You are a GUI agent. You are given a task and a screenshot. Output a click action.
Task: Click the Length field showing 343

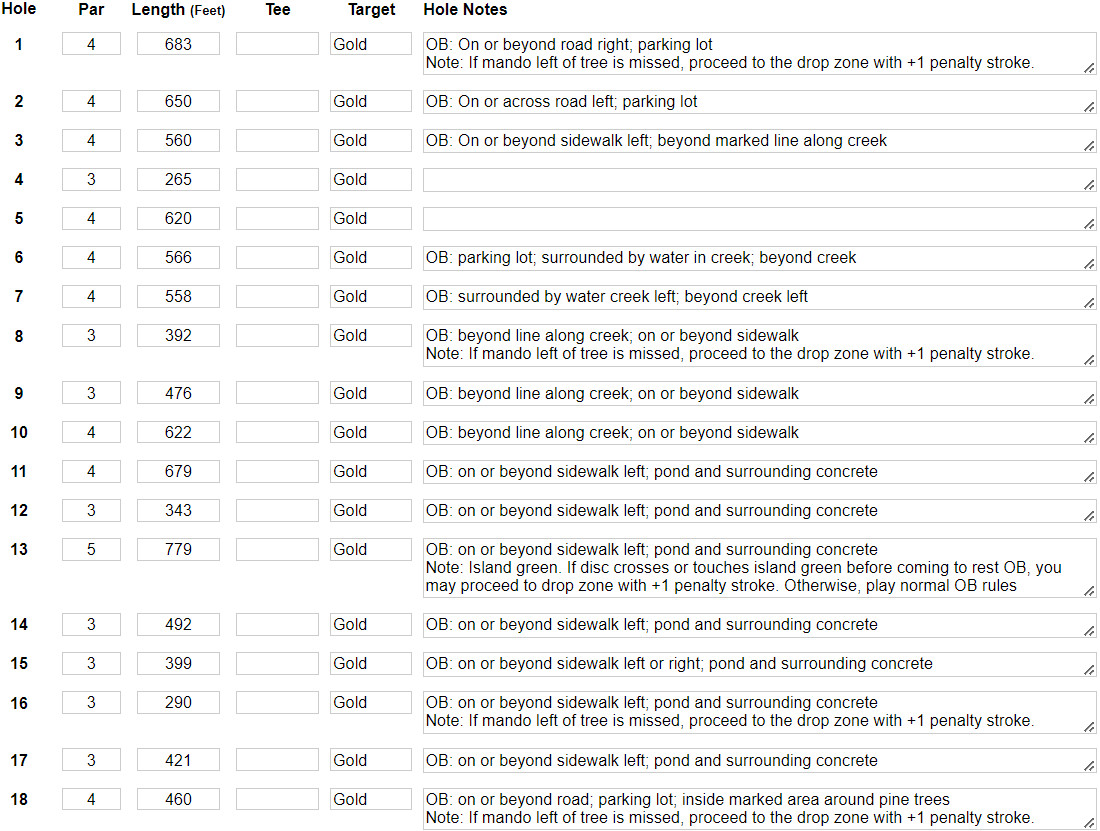(x=178, y=511)
